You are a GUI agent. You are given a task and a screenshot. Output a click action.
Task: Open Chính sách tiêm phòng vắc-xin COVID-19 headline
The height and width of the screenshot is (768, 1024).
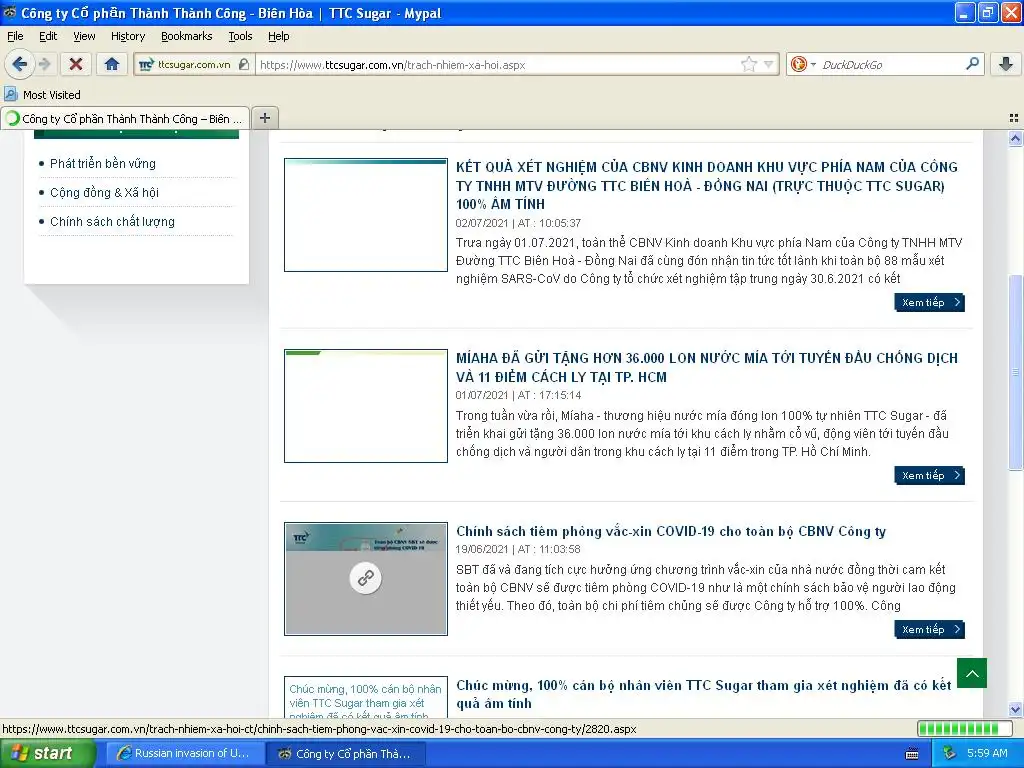[671, 531]
